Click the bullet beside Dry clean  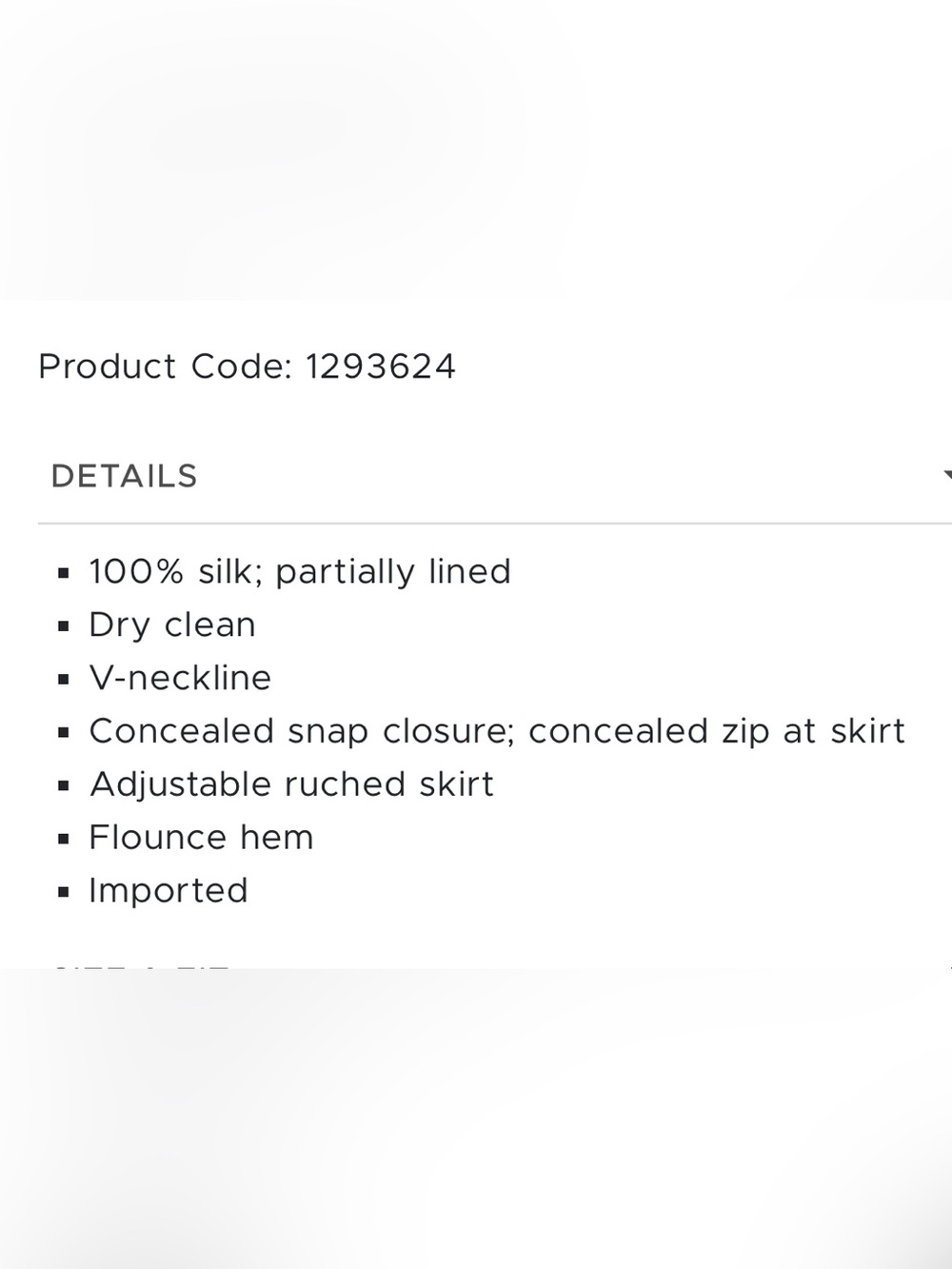64,626
